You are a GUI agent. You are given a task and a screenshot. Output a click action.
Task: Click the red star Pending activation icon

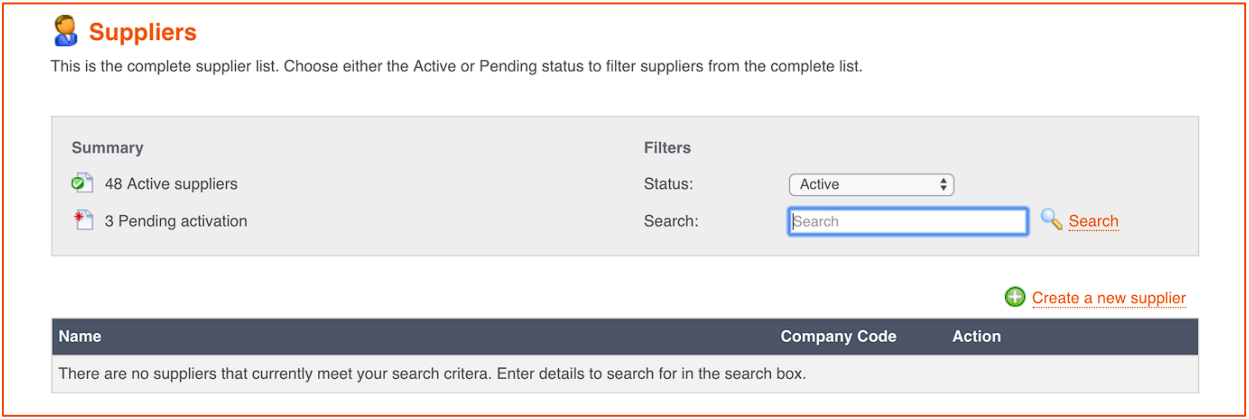click(83, 220)
